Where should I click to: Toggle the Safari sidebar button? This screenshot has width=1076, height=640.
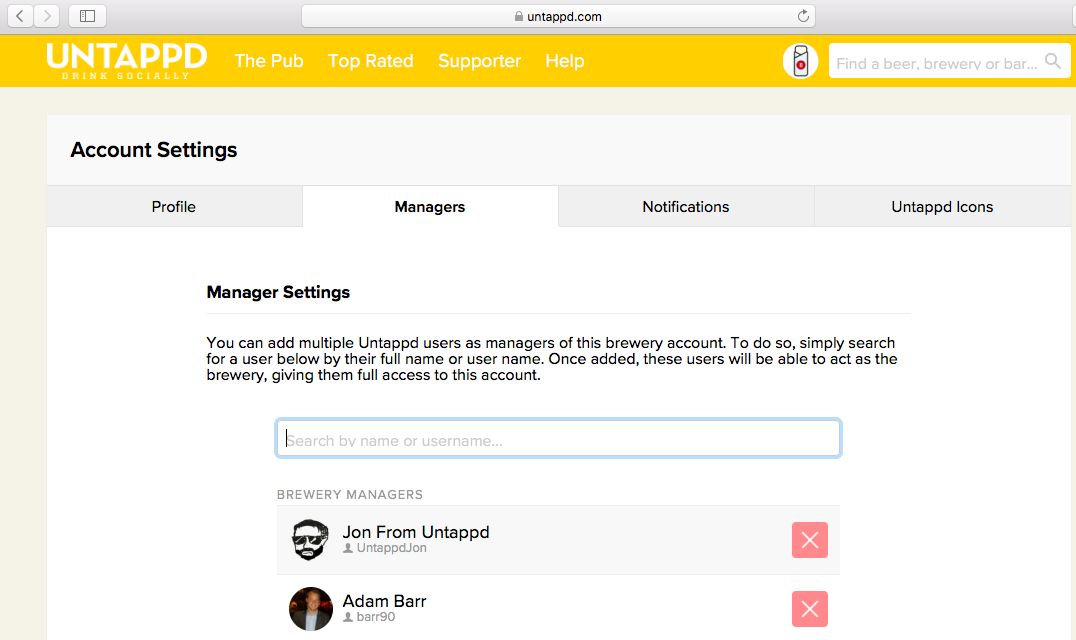[87, 16]
